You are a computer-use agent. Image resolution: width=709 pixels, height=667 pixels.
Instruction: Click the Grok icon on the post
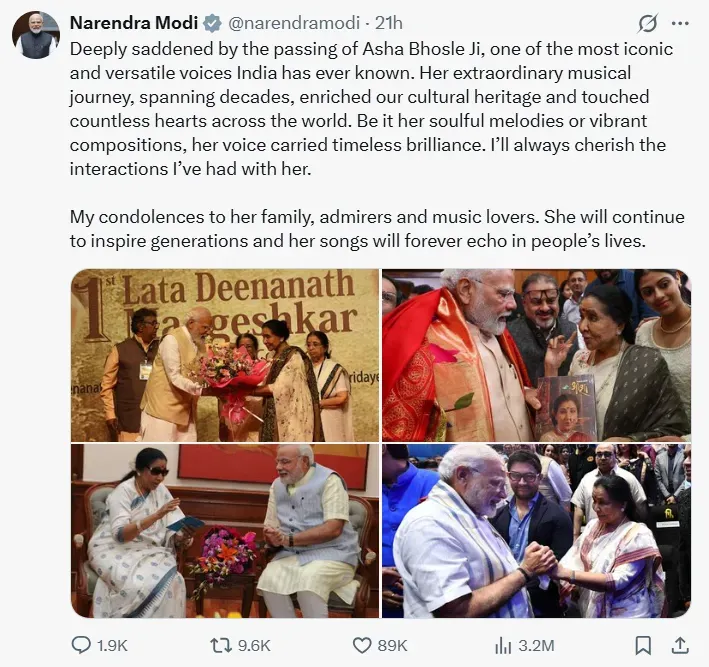click(x=647, y=23)
